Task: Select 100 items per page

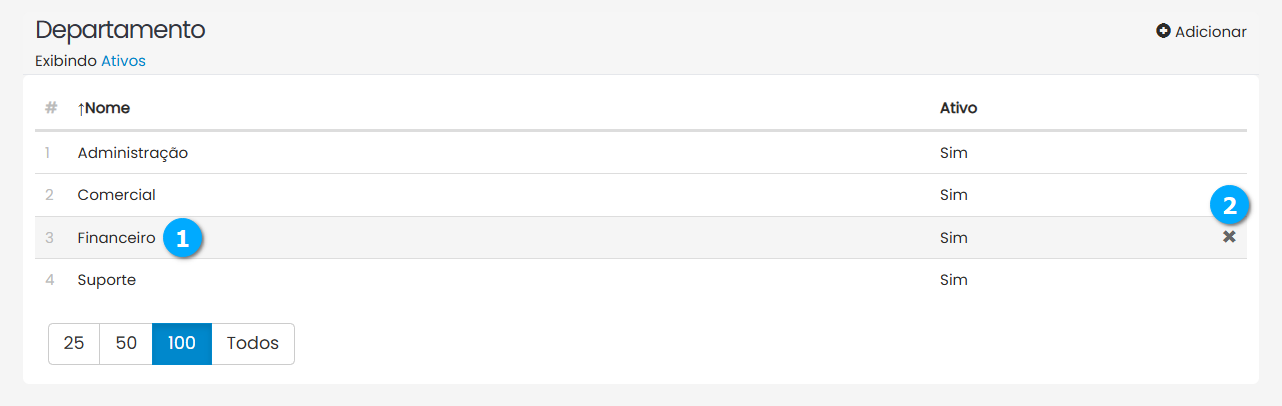Action: pos(182,343)
